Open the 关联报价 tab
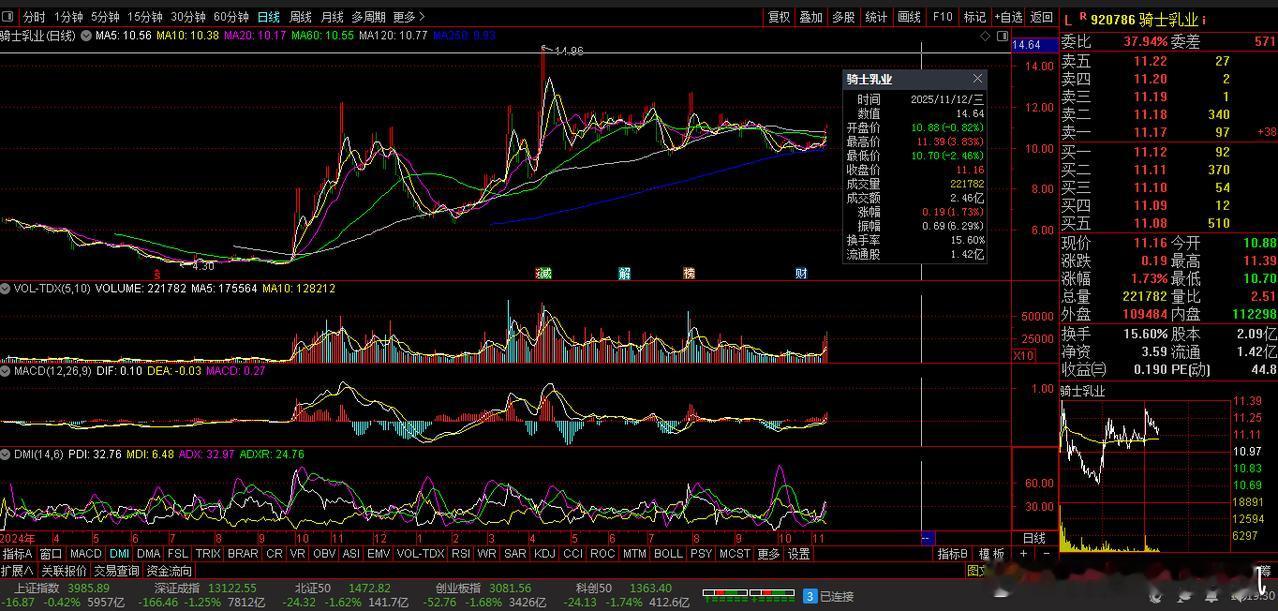The width and height of the screenshot is (1278, 611). tap(64, 571)
